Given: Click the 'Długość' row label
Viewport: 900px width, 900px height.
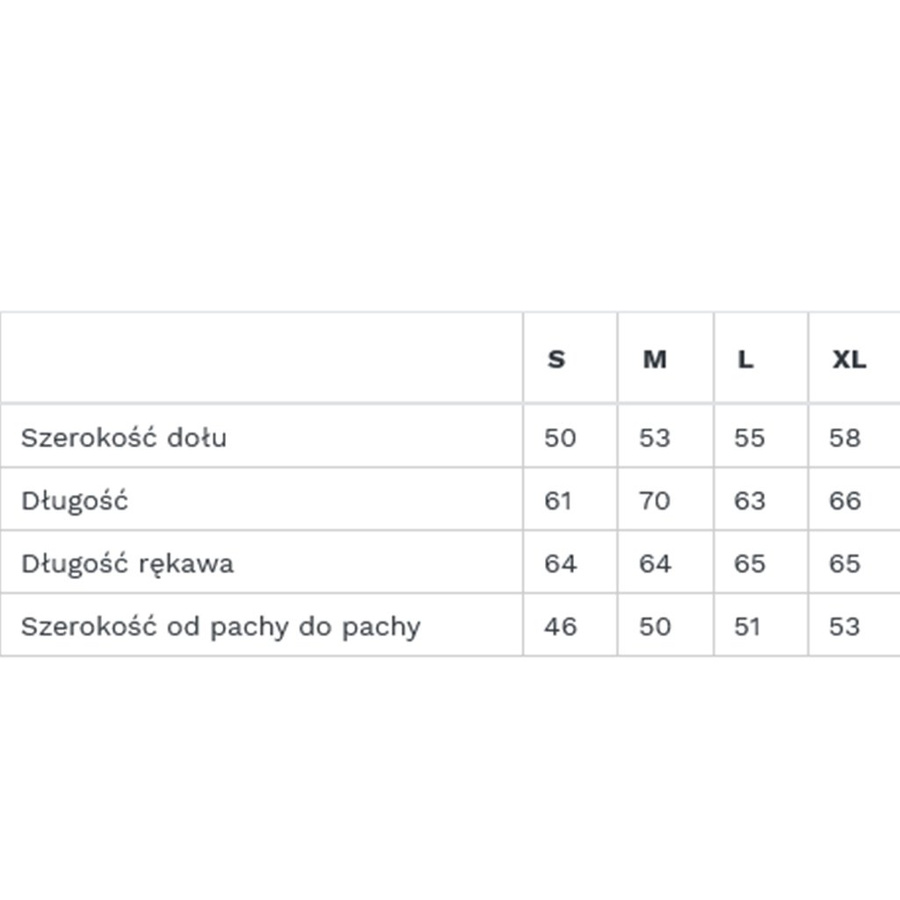Looking at the screenshot, I should click(x=75, y=500).
